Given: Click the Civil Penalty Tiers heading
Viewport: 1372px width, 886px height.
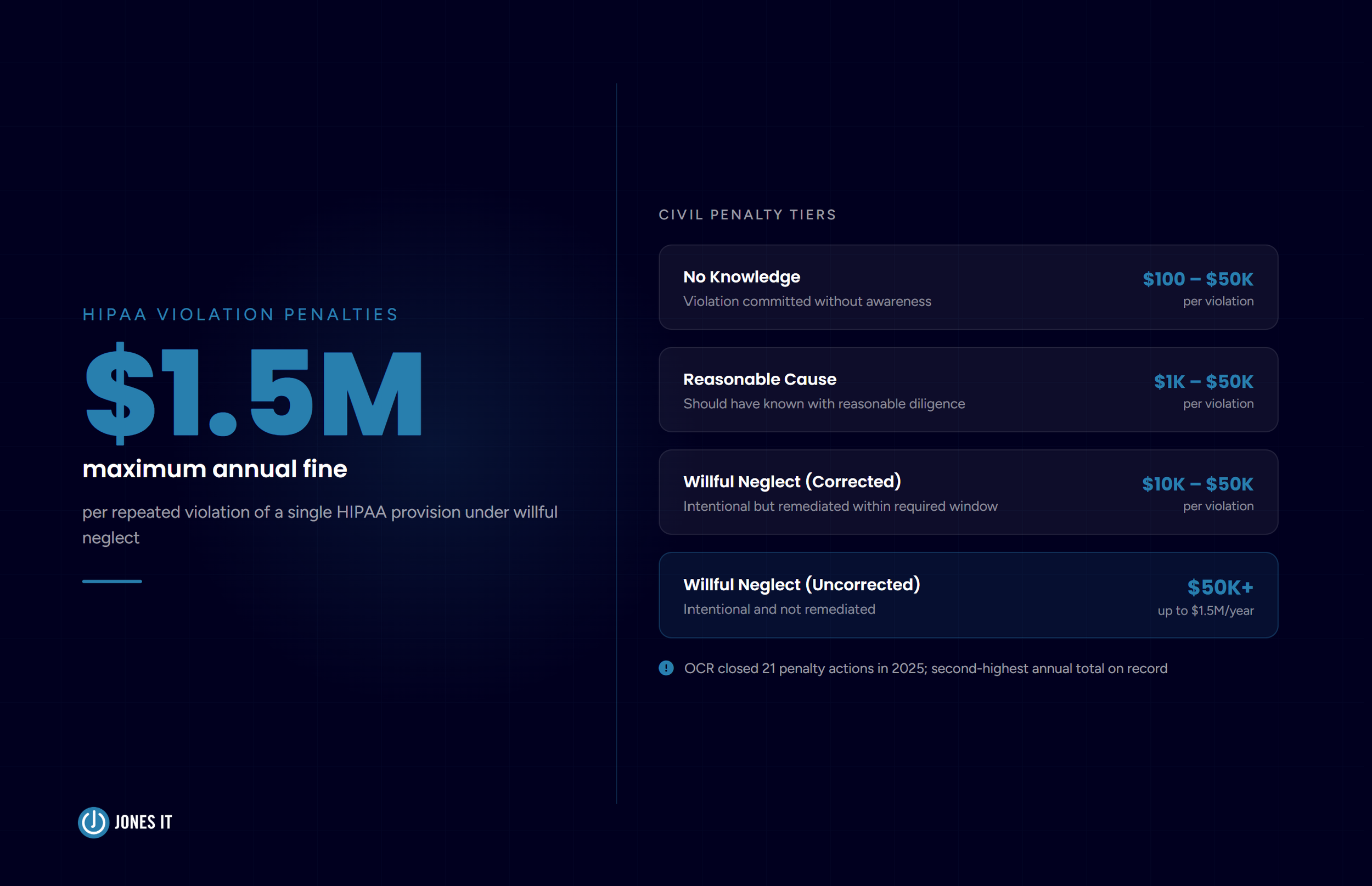Looking at the screenshot, I should [747, 215].
